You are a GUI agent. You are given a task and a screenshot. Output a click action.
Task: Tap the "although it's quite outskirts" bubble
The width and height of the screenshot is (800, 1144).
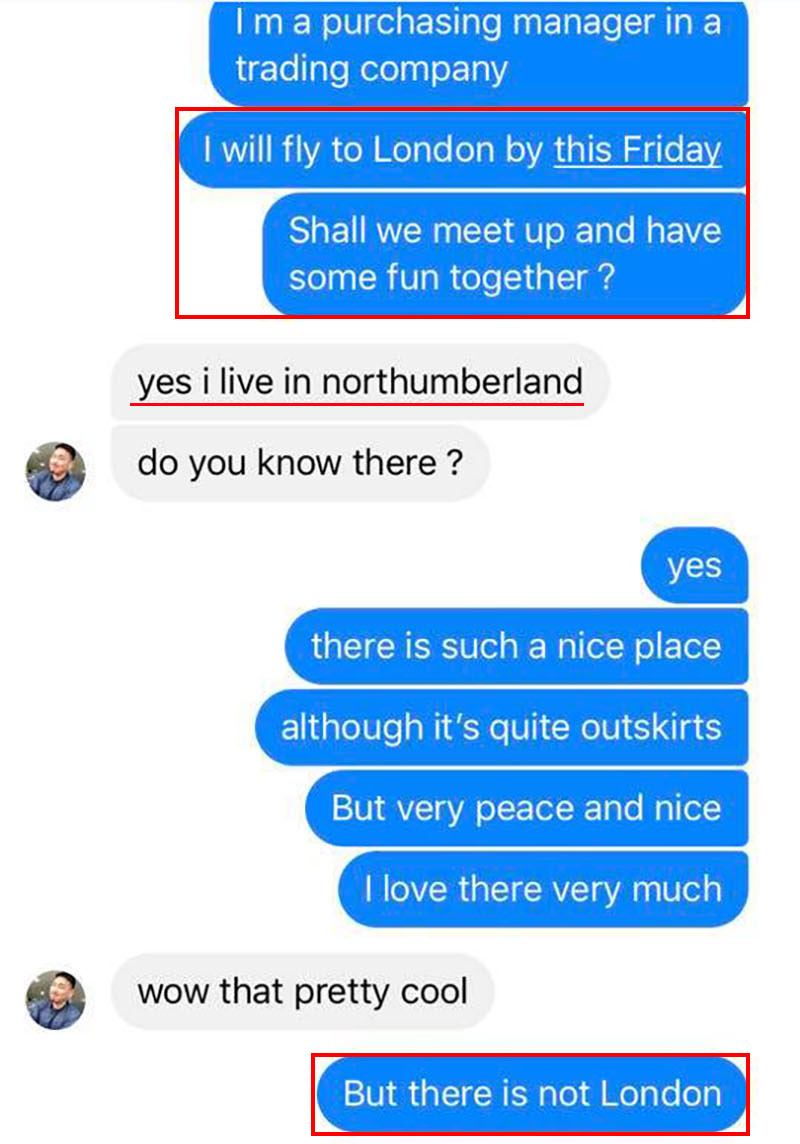[x=502, y=727]
